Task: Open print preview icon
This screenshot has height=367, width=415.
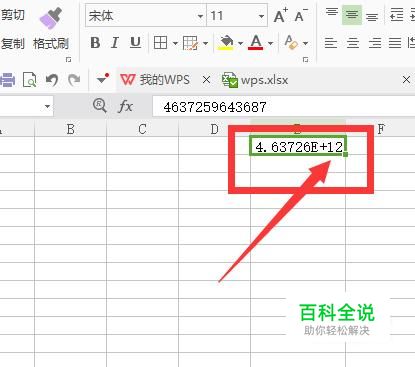Action: coord(29,80)
